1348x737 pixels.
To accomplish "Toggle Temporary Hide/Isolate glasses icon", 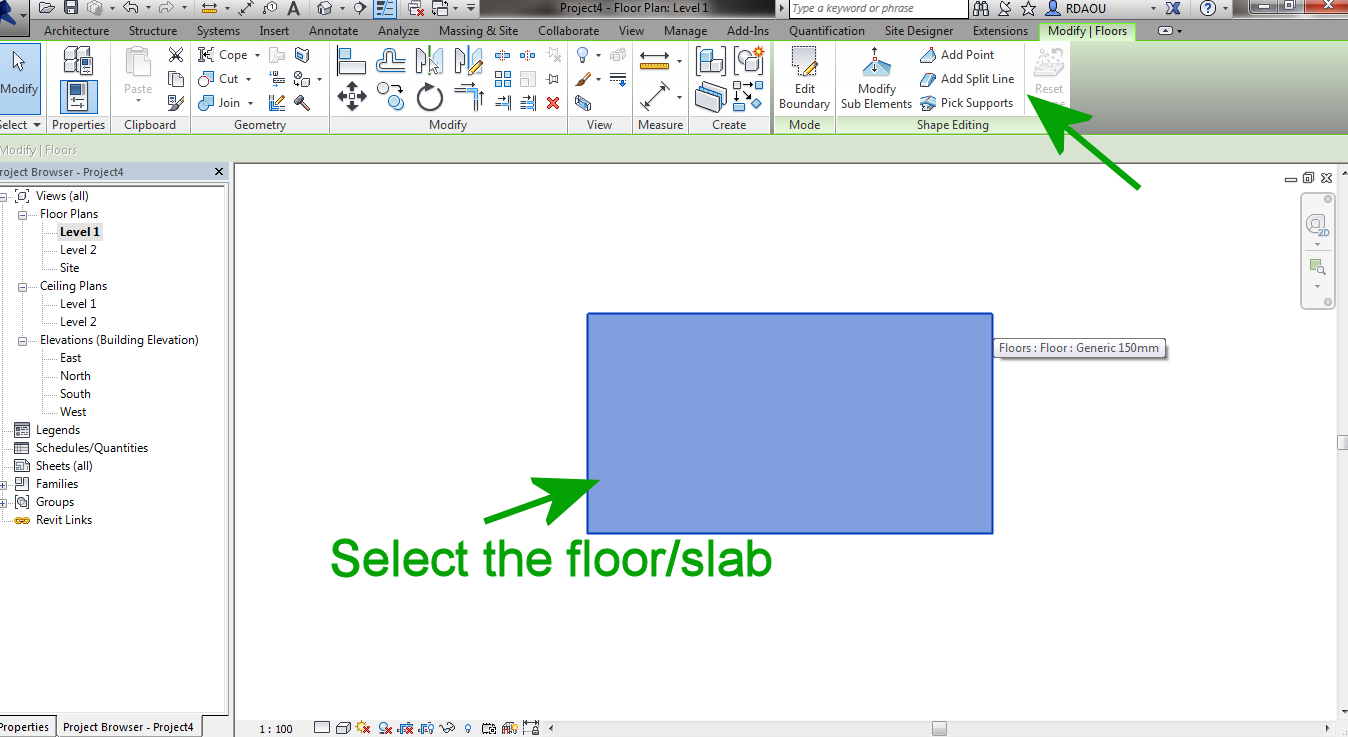I will pos(448,728).
